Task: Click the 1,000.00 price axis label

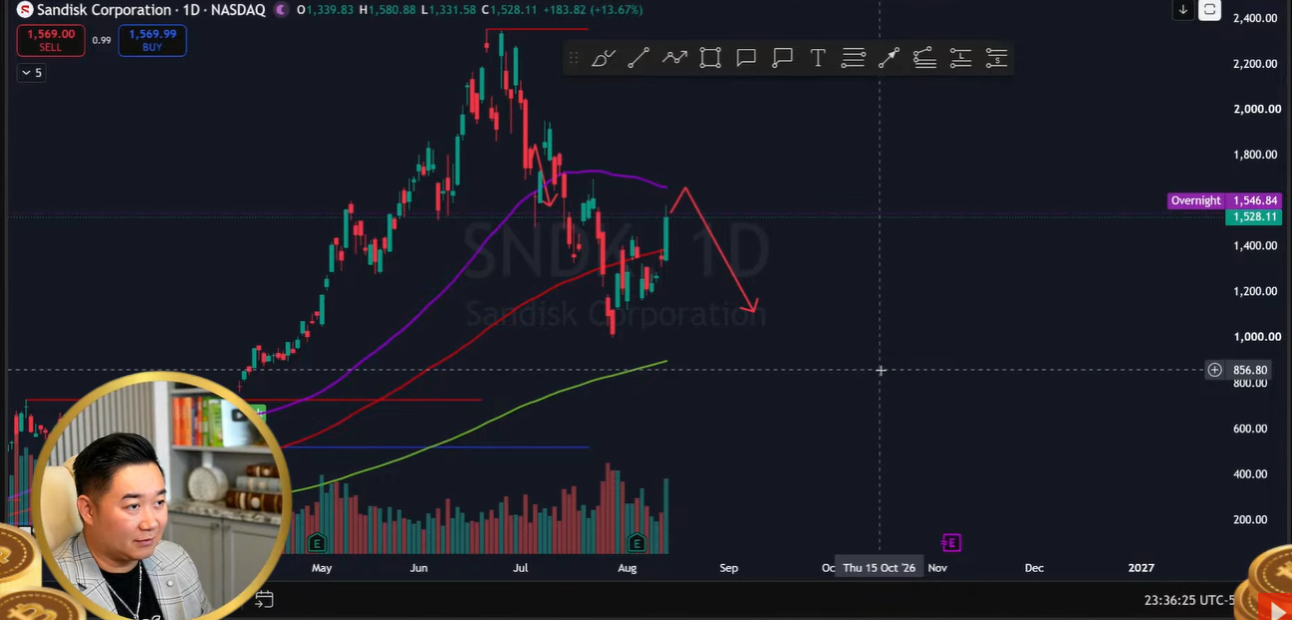Action: click(1257, 337)
